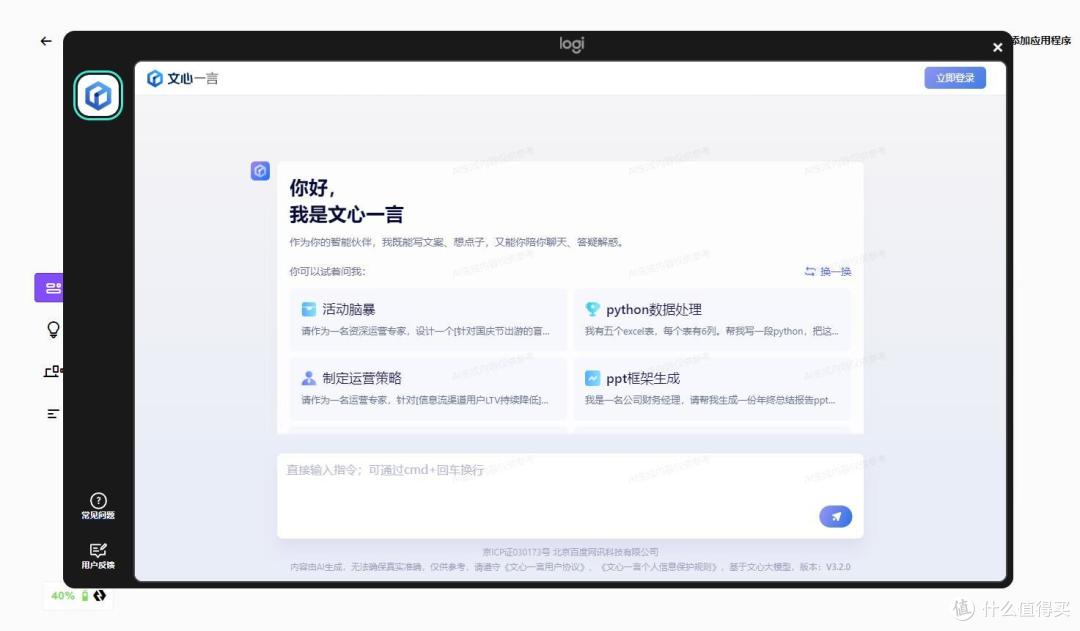Click the python数据处理 trophy icon
Screen dimensions: 1080x631
[x=592, y=309]
